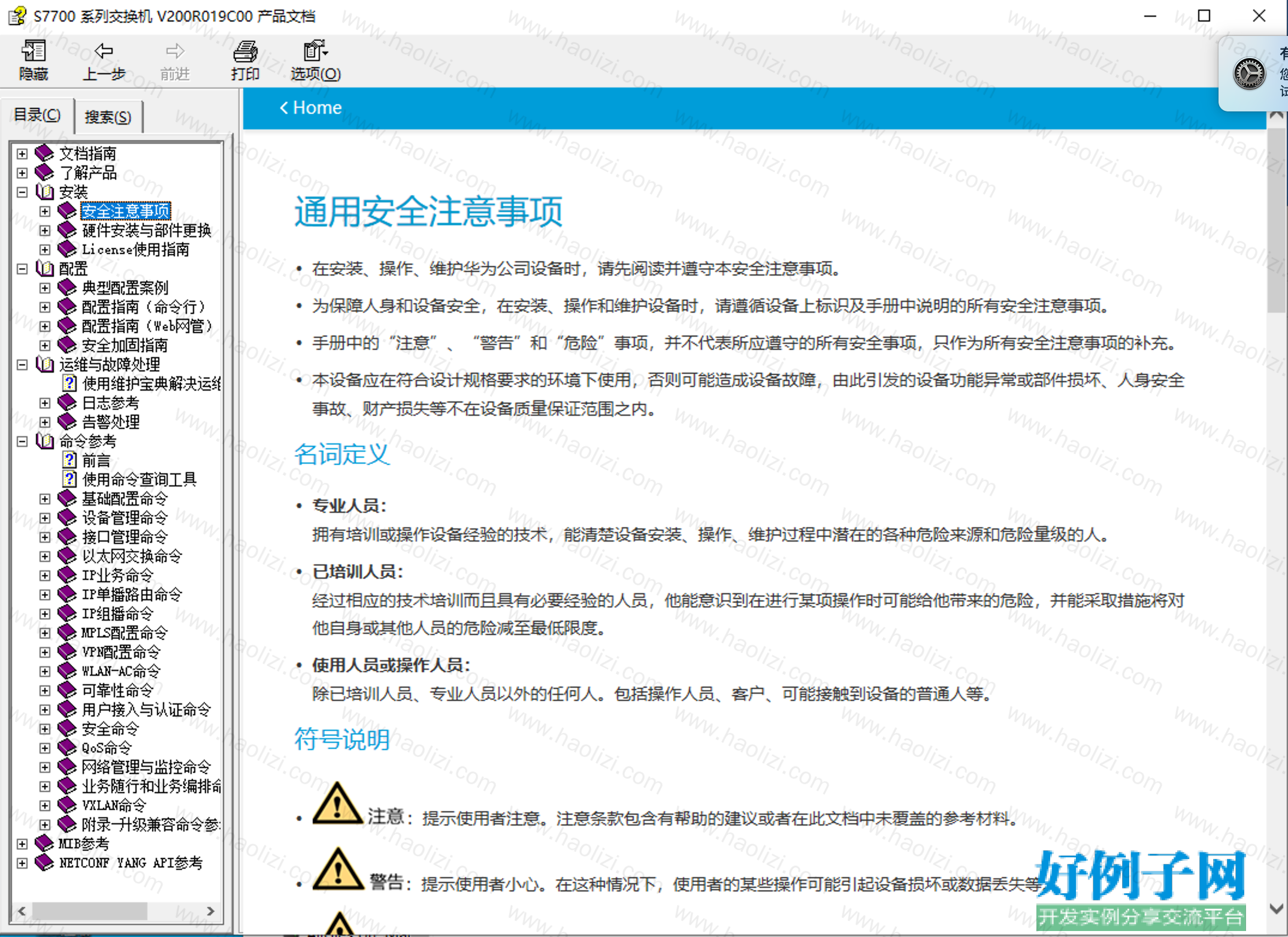The height and width of the screenshot is (937, 1288).
Task: Click the 符号说明 section heading
Action: click(342, 739)
